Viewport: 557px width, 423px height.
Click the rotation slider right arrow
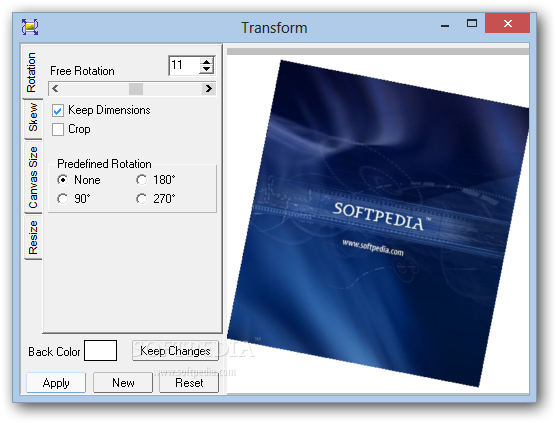[209, 88]
